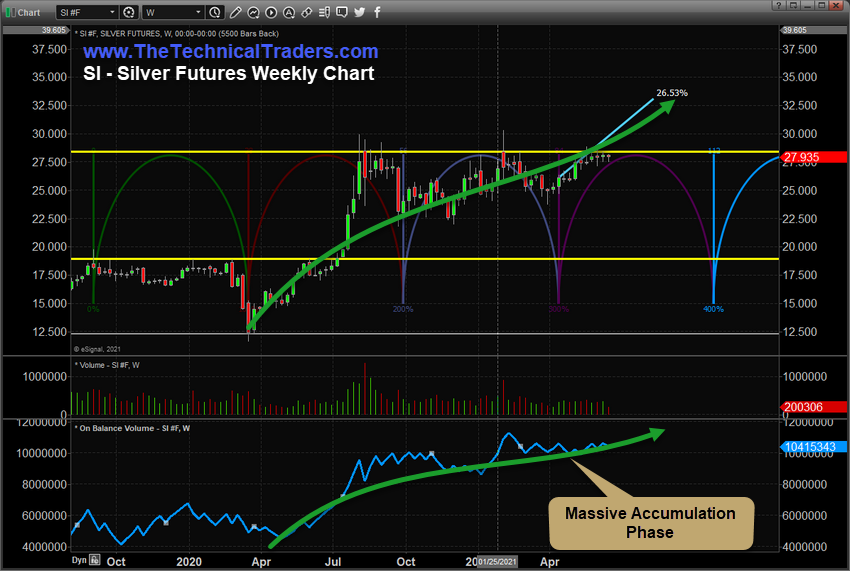The width and height of the screenshot is (850, 571).
Task: Toggle the Dyn scaling indicator
Action: 78,560
